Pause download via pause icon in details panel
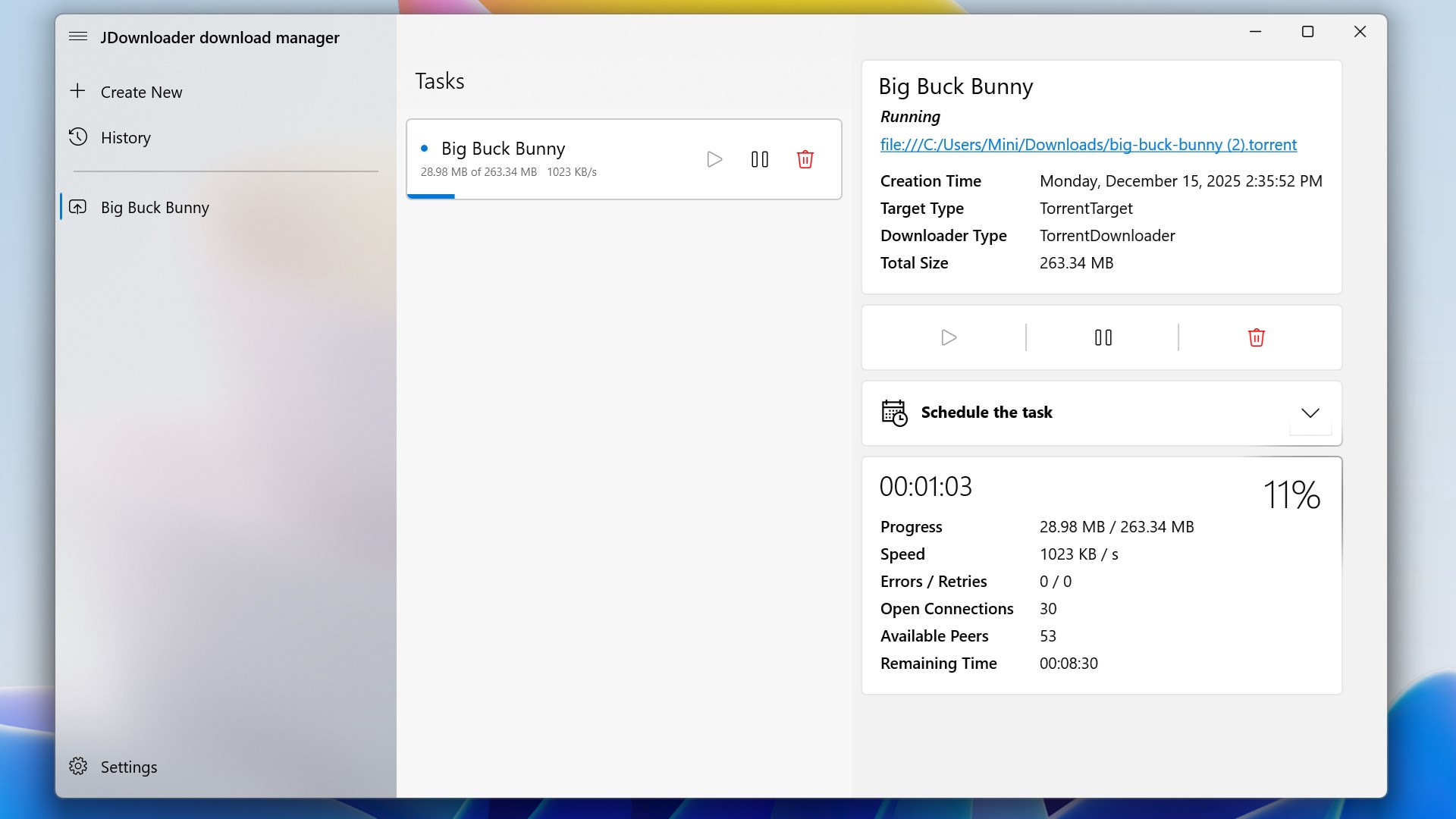This screenshot has height=819, width=1456. click(x=1102, y=337)
